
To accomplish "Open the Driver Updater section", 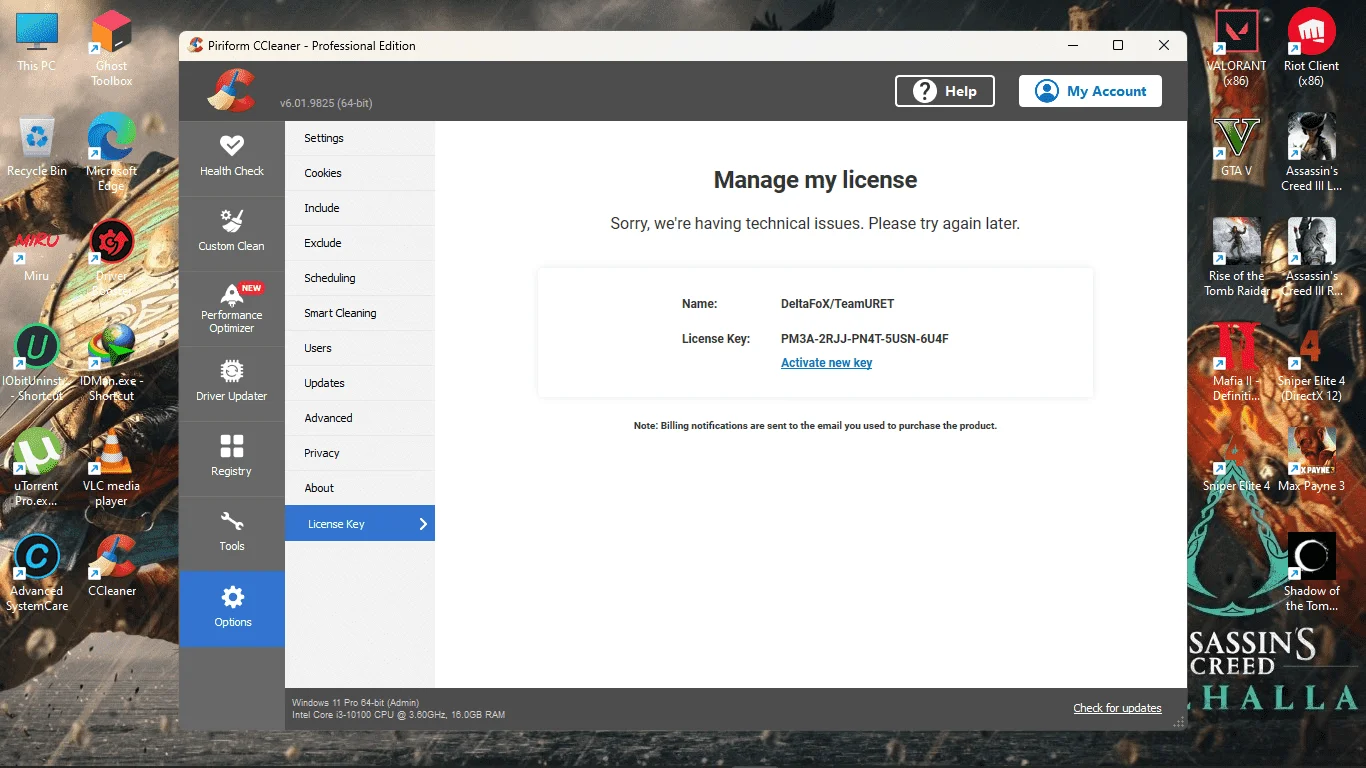I will pyautogui.click(x=232, y=383).
